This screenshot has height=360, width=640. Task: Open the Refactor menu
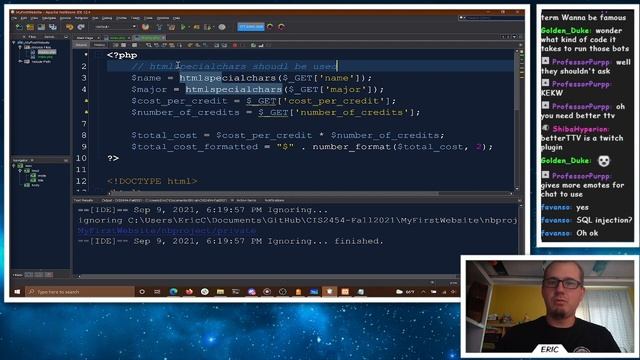(81, 18)
